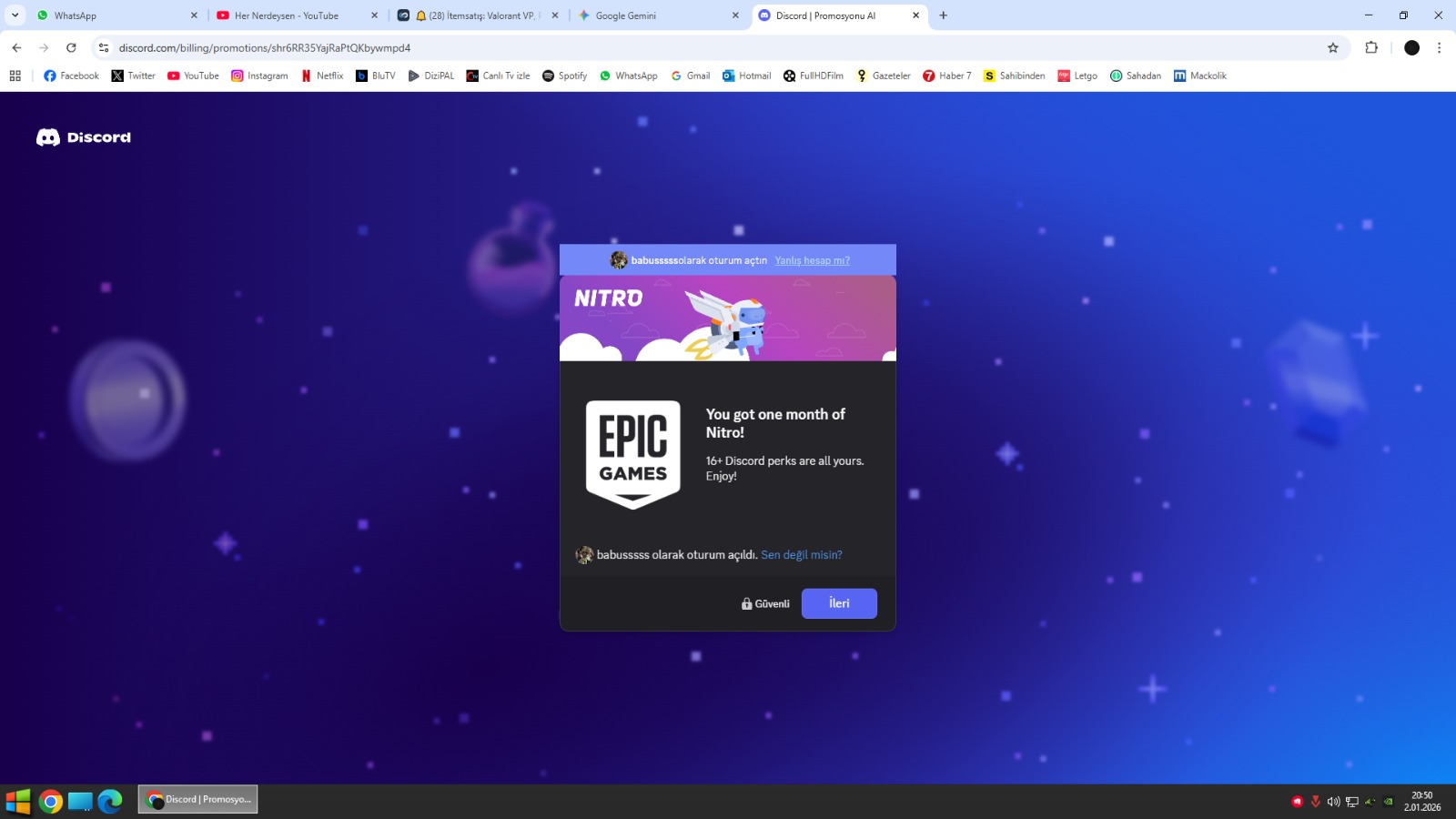Click 'You got one month of Nitro!' heading
Image resolution: width=1456 pixels, height=819 pixels.
click(776, 423)
